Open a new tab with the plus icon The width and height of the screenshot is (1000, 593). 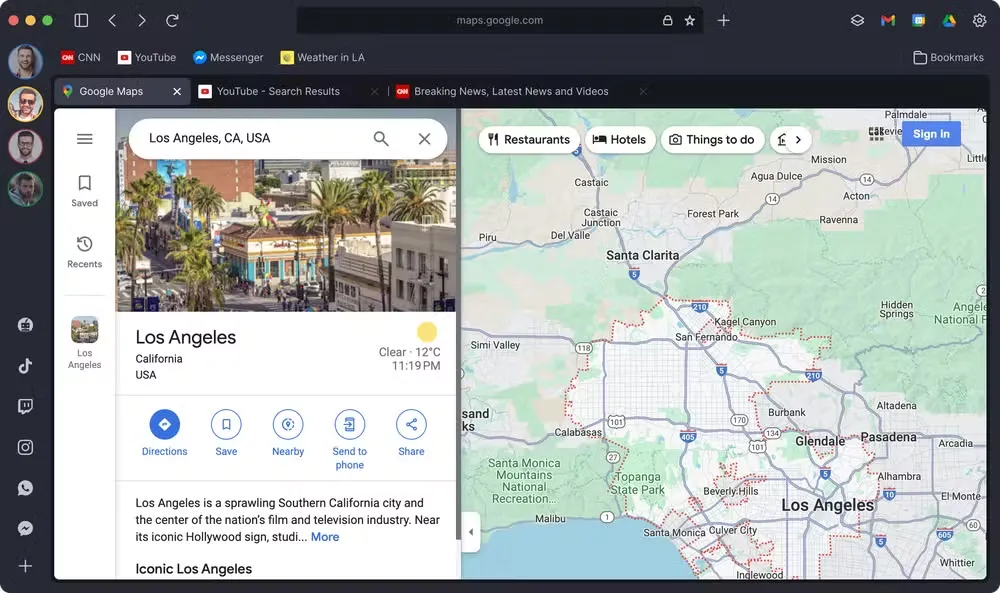point(723,20)
